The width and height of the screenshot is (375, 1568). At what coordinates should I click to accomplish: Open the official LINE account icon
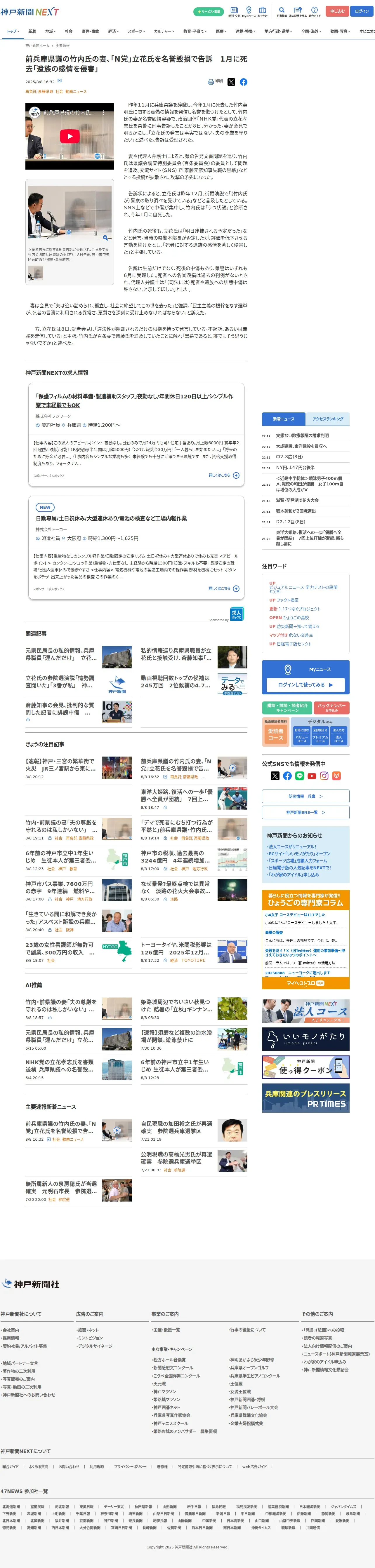(x=300, y=776)
